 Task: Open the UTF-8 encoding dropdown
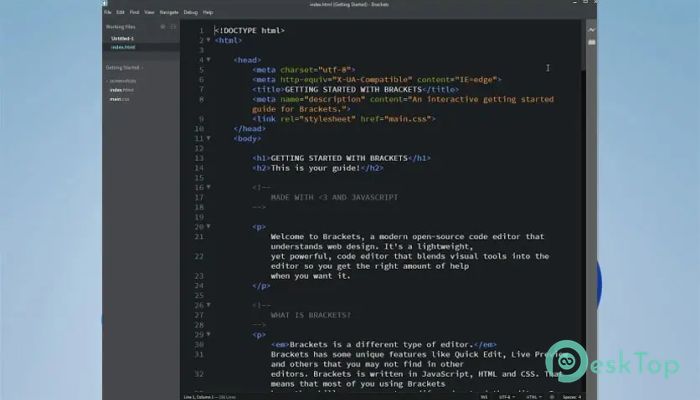pos(507,396)
